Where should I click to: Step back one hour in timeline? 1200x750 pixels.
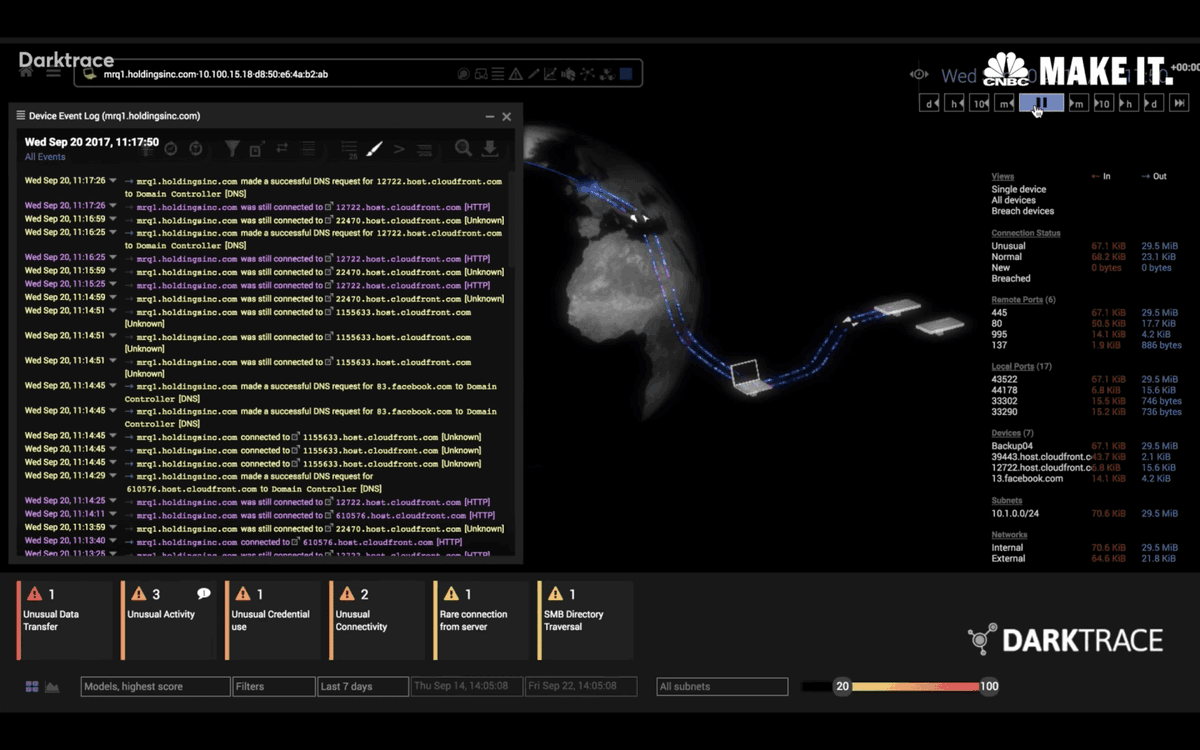[x=954, y=103]
